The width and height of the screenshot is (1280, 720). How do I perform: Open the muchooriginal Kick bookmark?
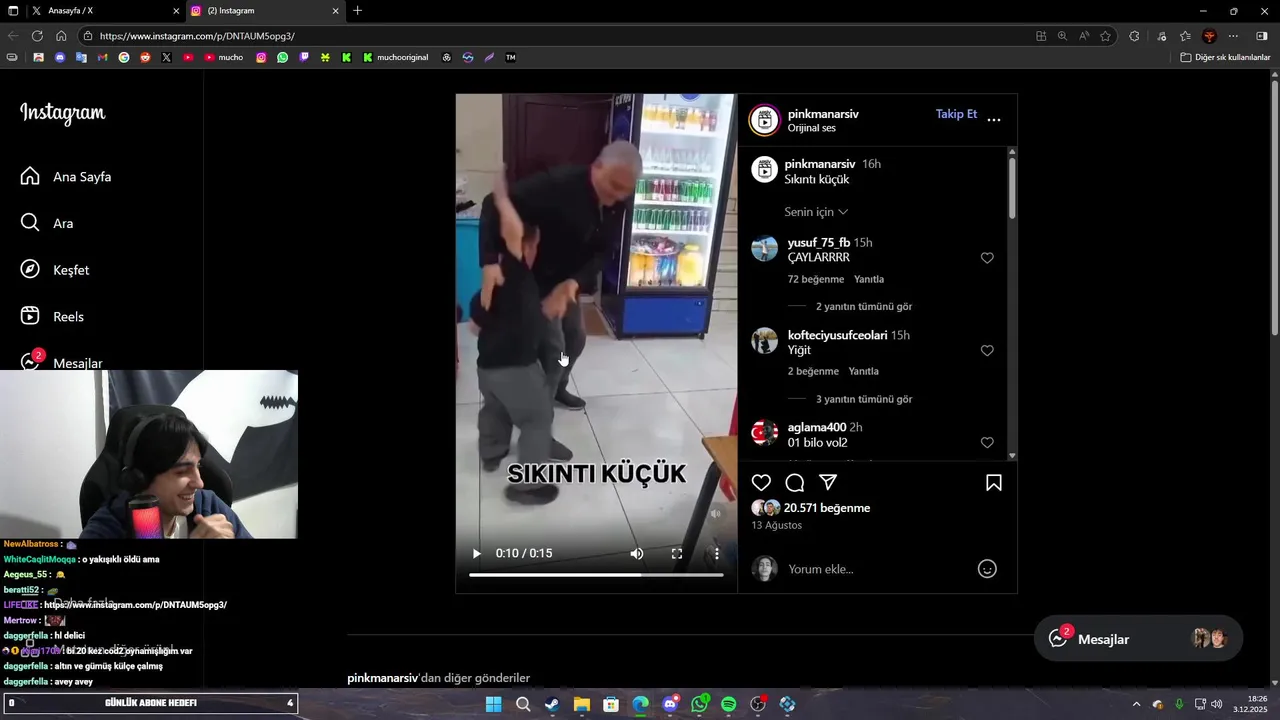coord(395,57)
